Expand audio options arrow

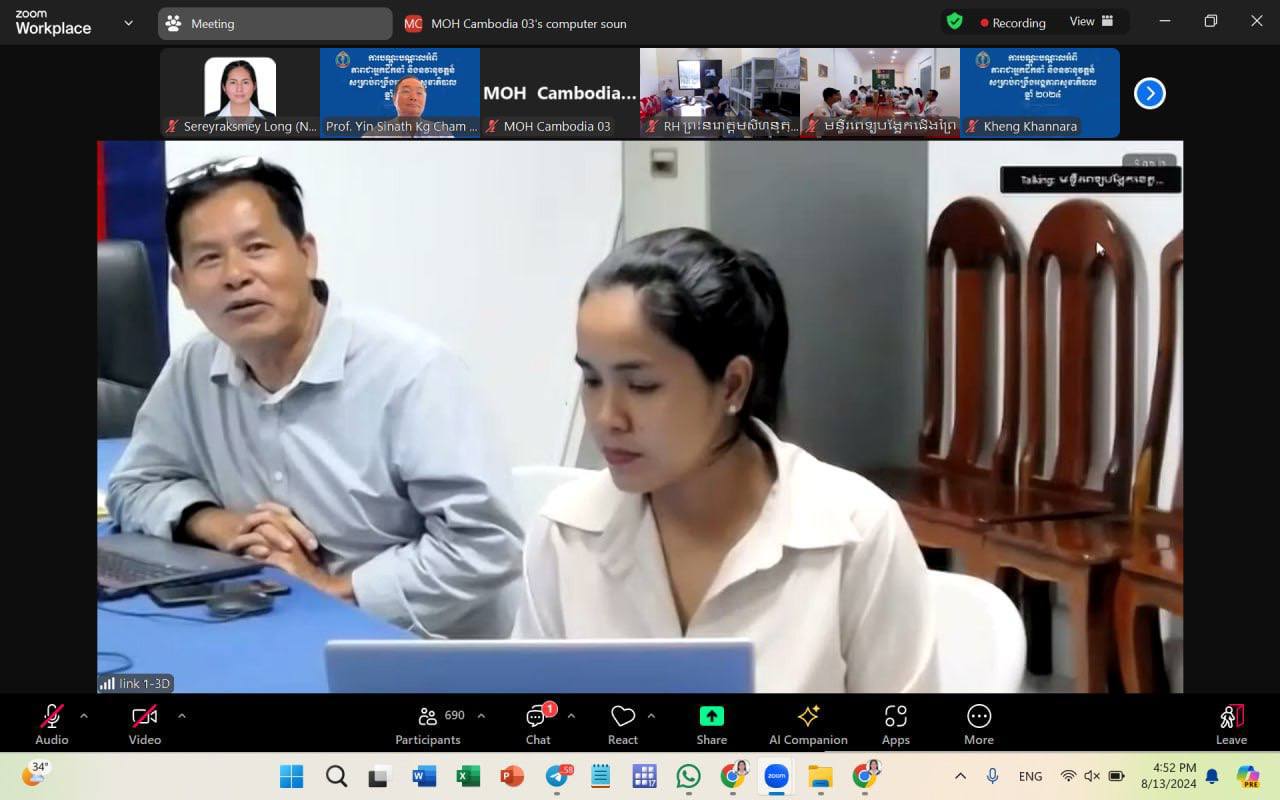84,716
